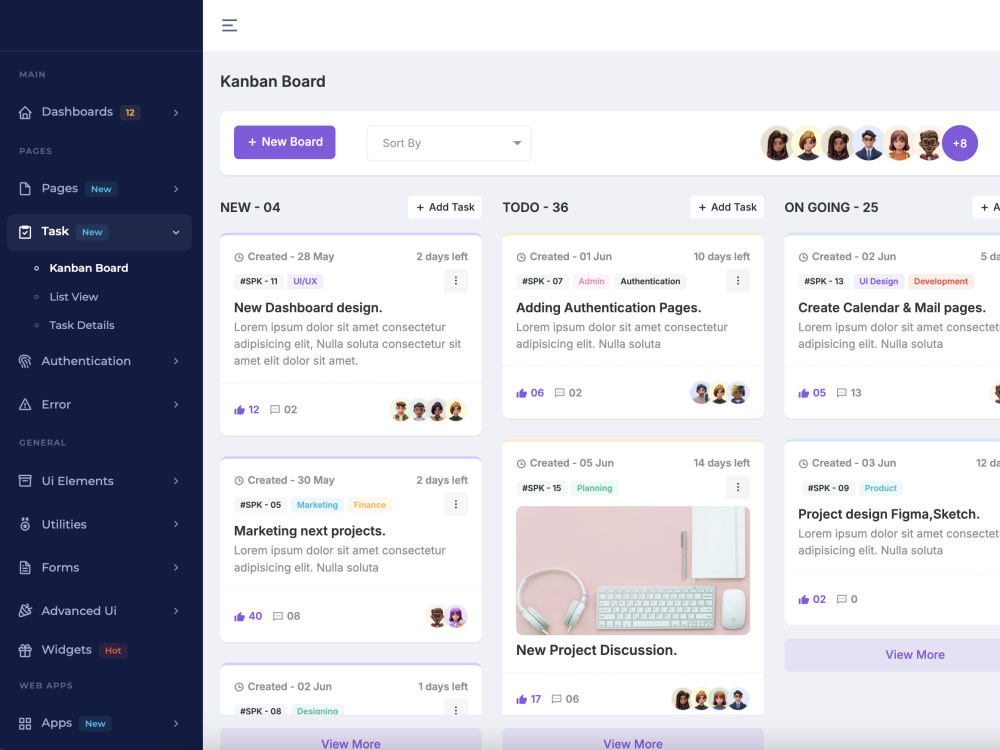
Task: Click the Utilities medal icon
Action: [25, 524]
